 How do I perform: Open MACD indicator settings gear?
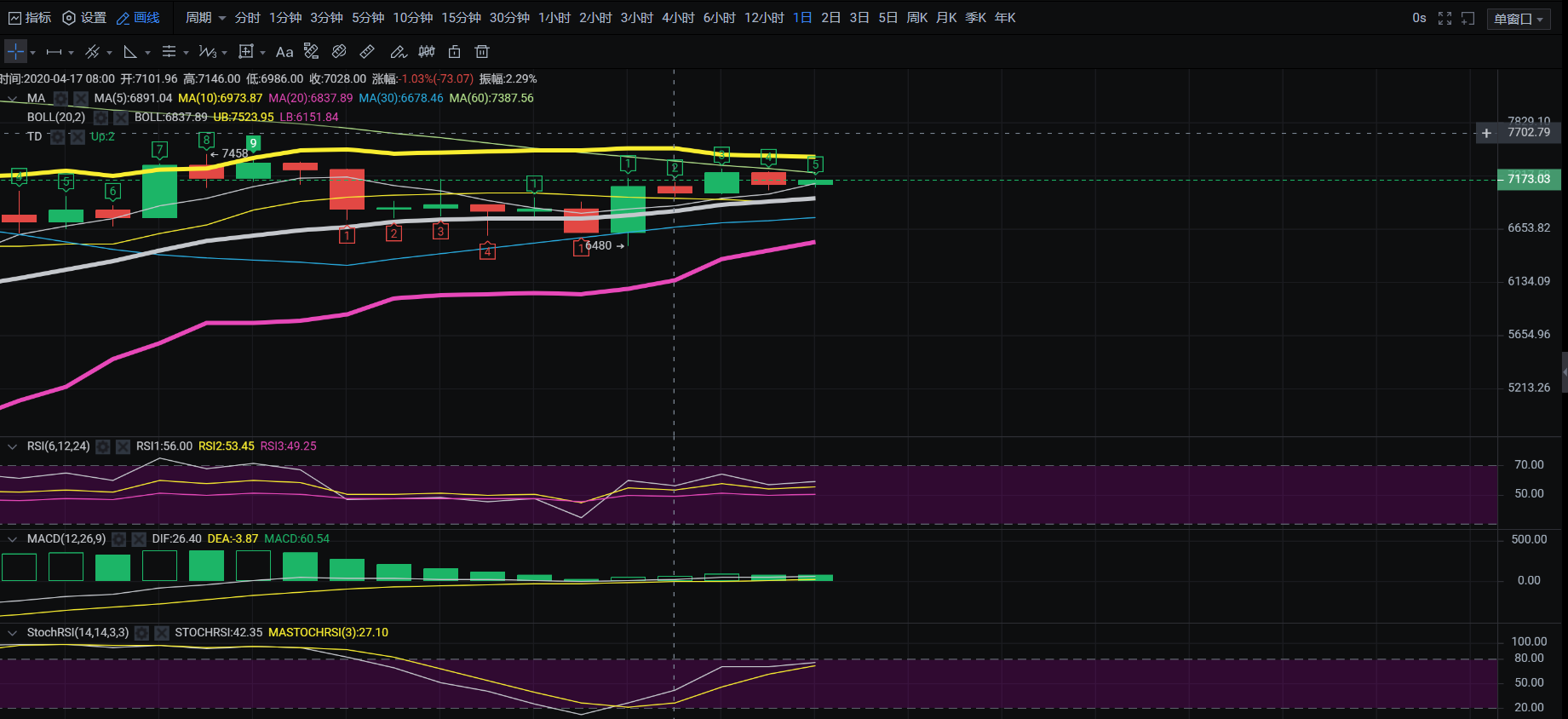click(119, 539)
